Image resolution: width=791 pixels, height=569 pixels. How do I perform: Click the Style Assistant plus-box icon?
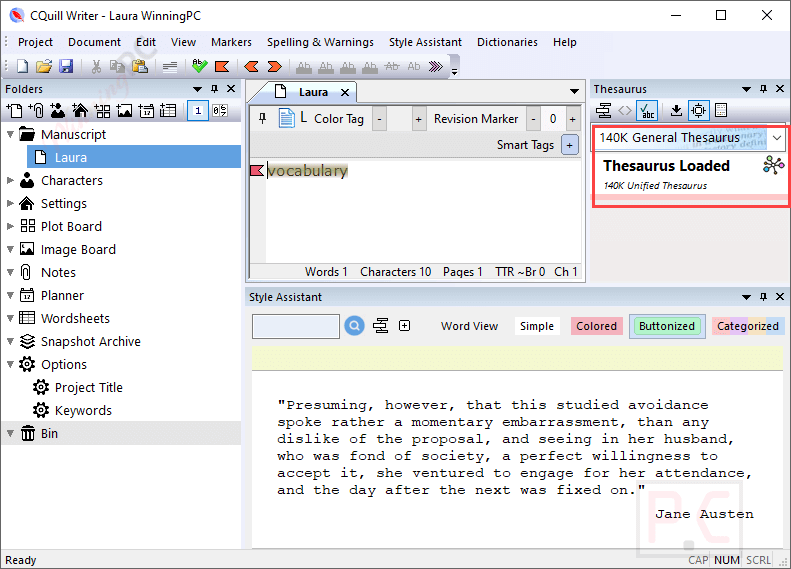point(405,326)
